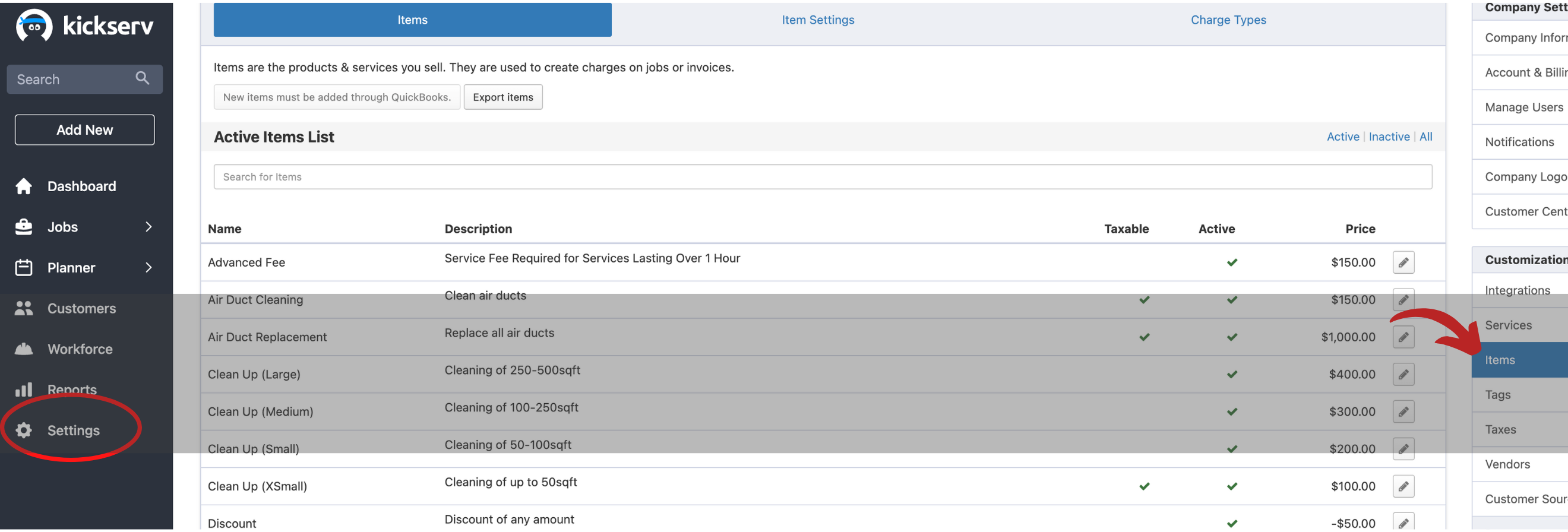The height and width of the screenshot is (532, 1568).
Task: Open Integrations customization link
Action: click(1517, 290)
